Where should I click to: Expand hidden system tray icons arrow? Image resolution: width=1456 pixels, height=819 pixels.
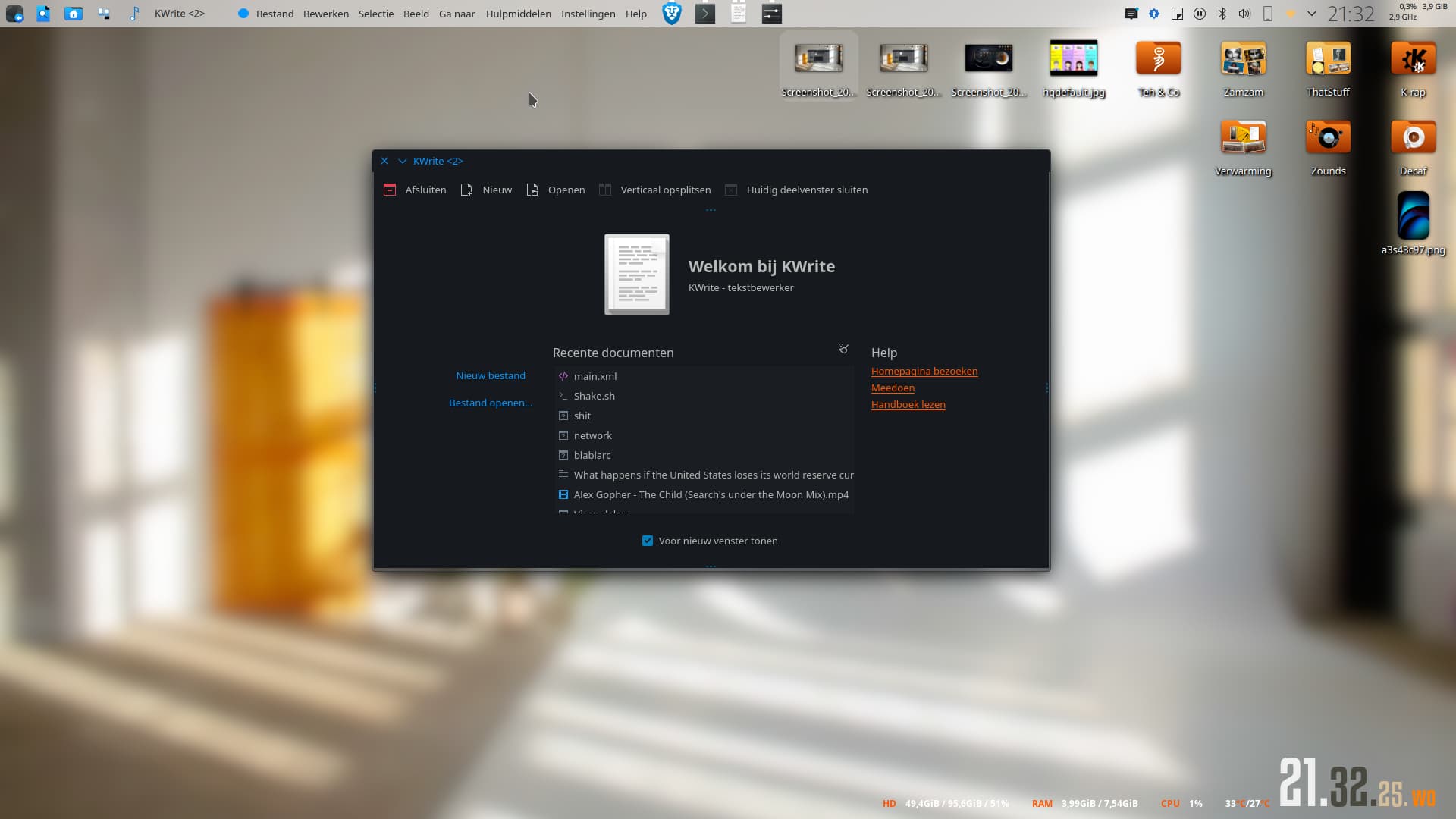tap(1311, 14)
